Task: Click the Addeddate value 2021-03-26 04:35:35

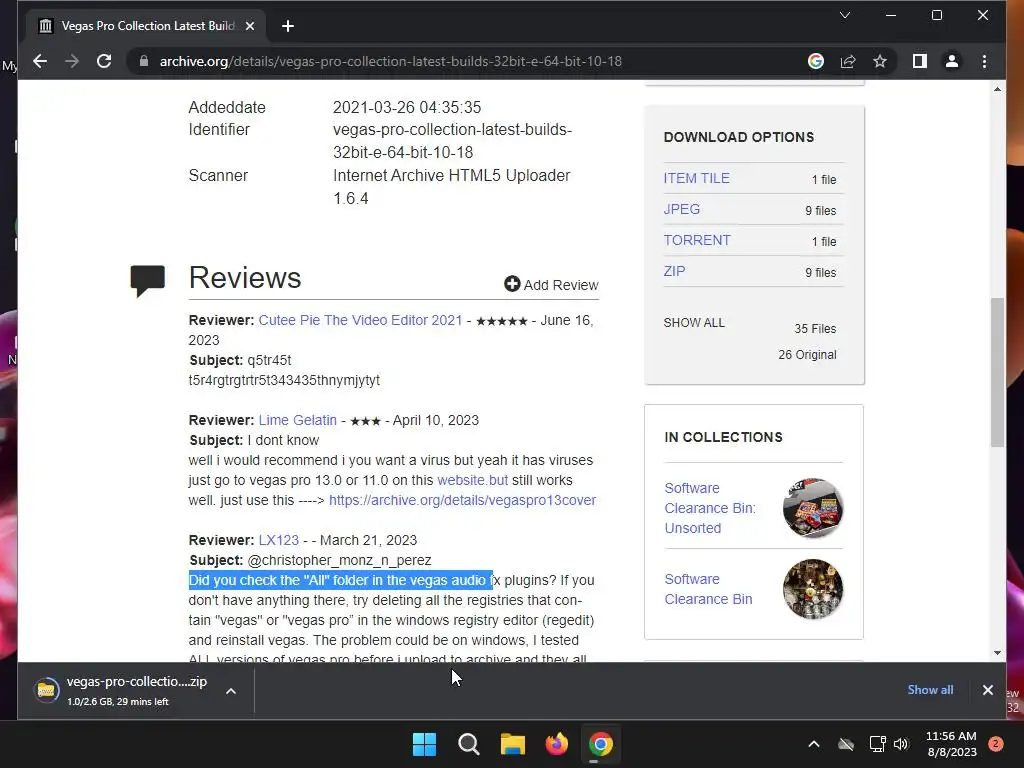Action: [407, 107]
